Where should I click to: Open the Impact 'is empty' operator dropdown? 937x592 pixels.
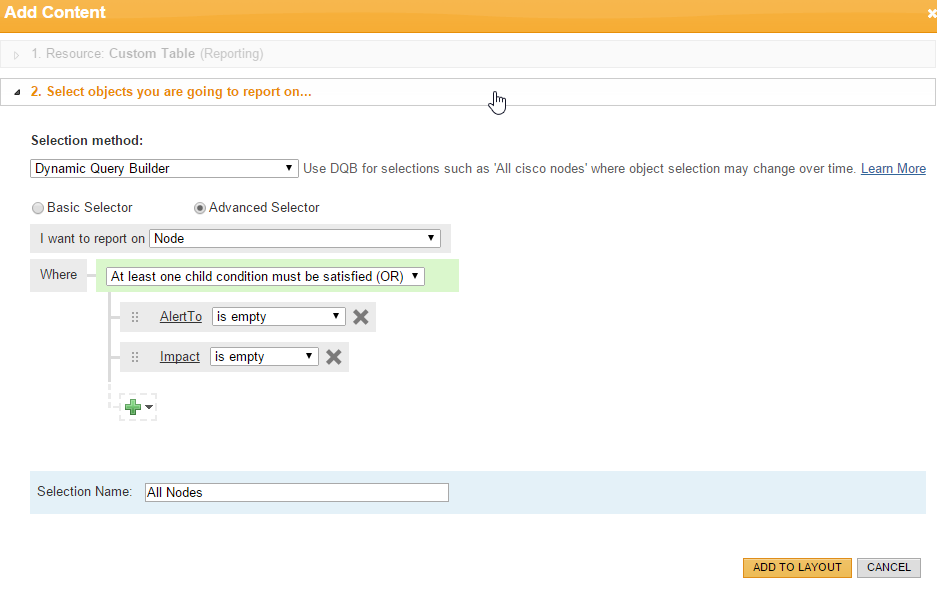[x=264, y=357]
